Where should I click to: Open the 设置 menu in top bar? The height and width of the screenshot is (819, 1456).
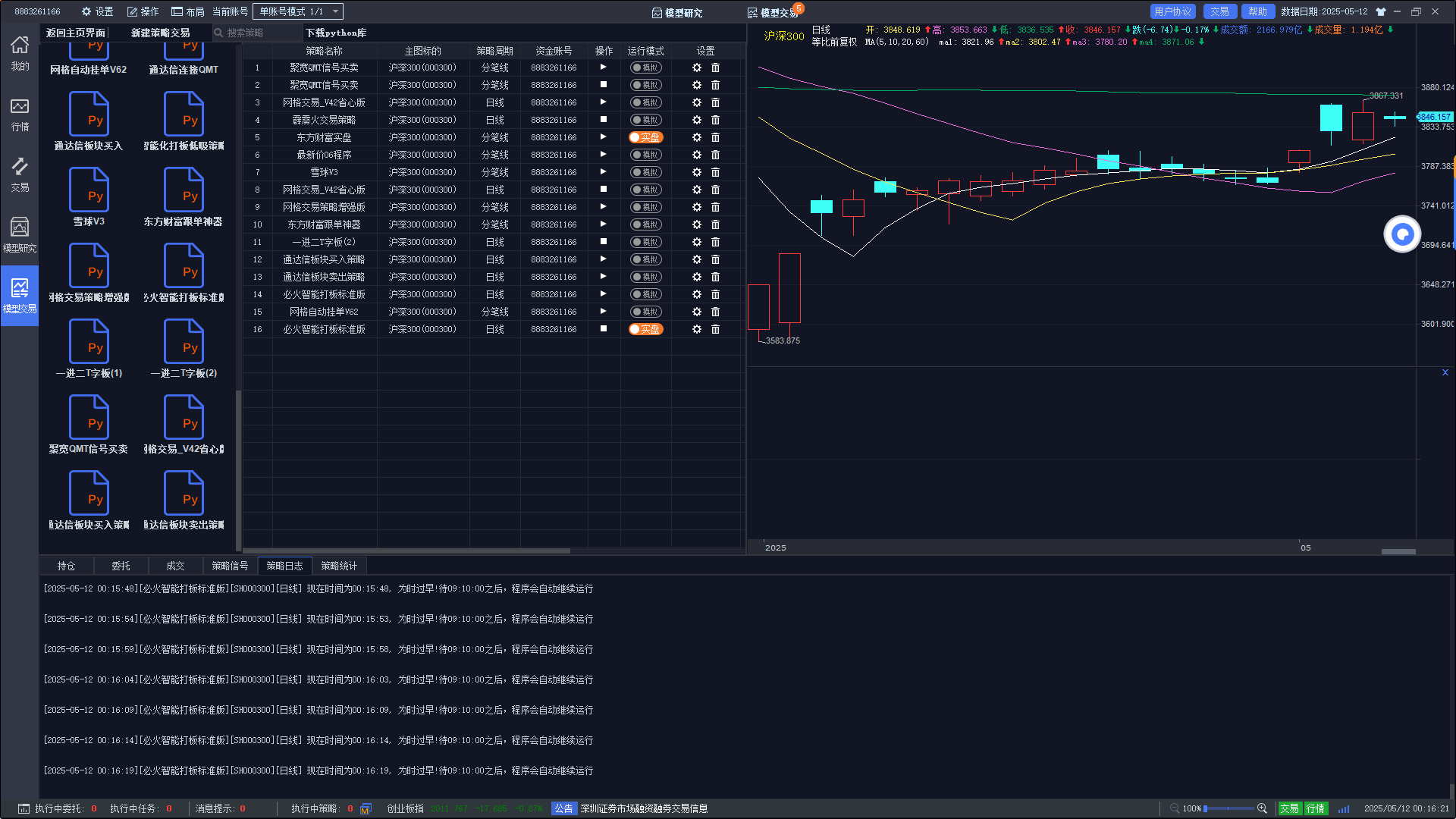[x=97, y=11]
